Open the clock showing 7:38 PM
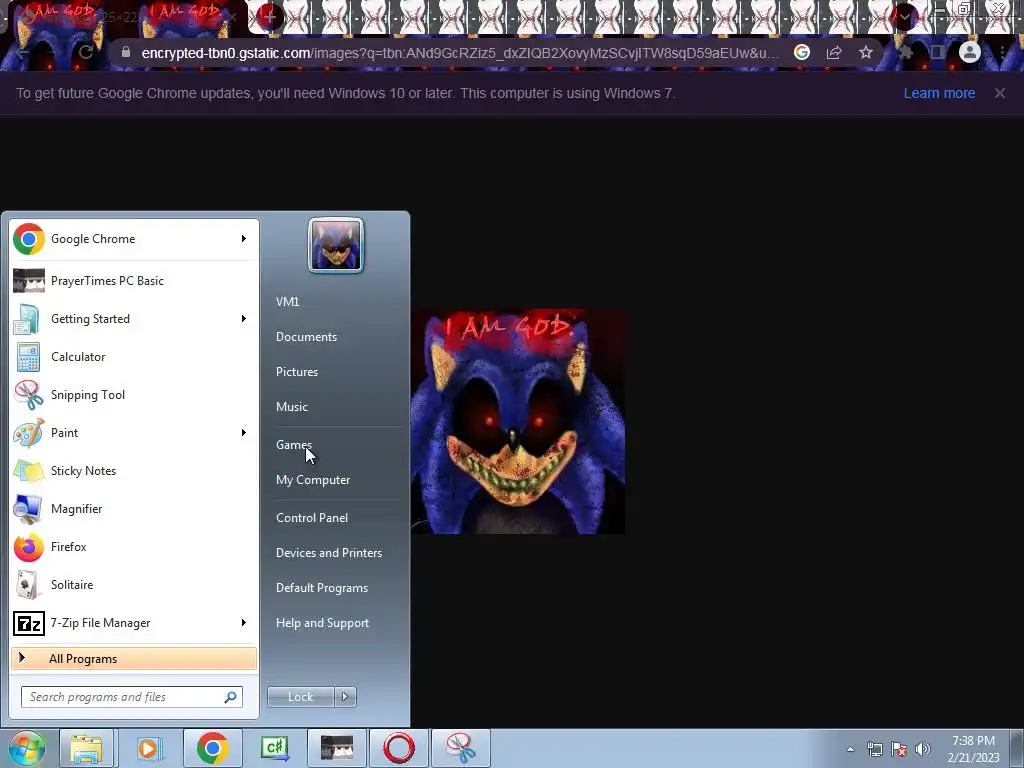This screenshot has height=768, width=1024. coord(974,749)
